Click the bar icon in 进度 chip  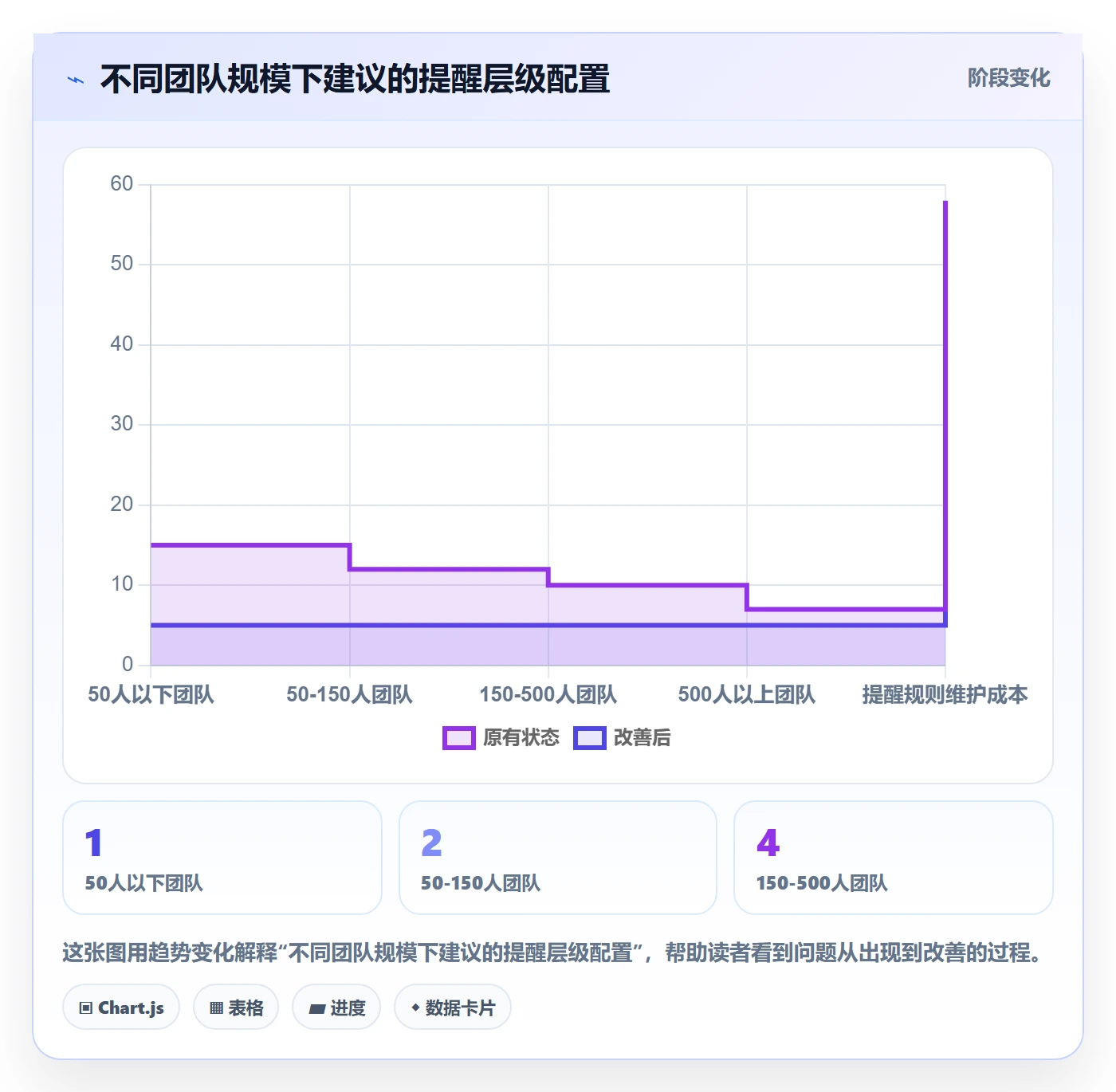pos(317,1009)
